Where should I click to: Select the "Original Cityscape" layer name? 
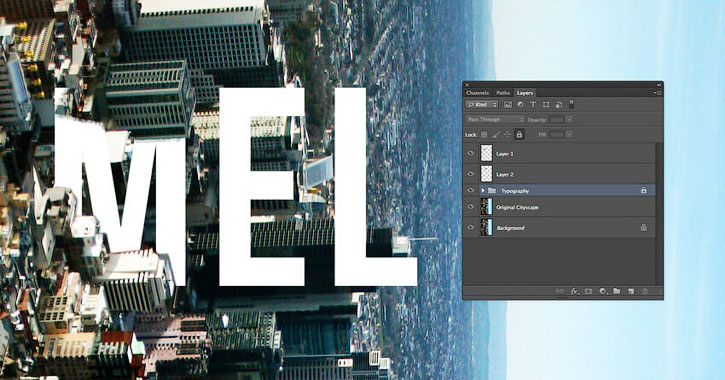coord(517,208)
